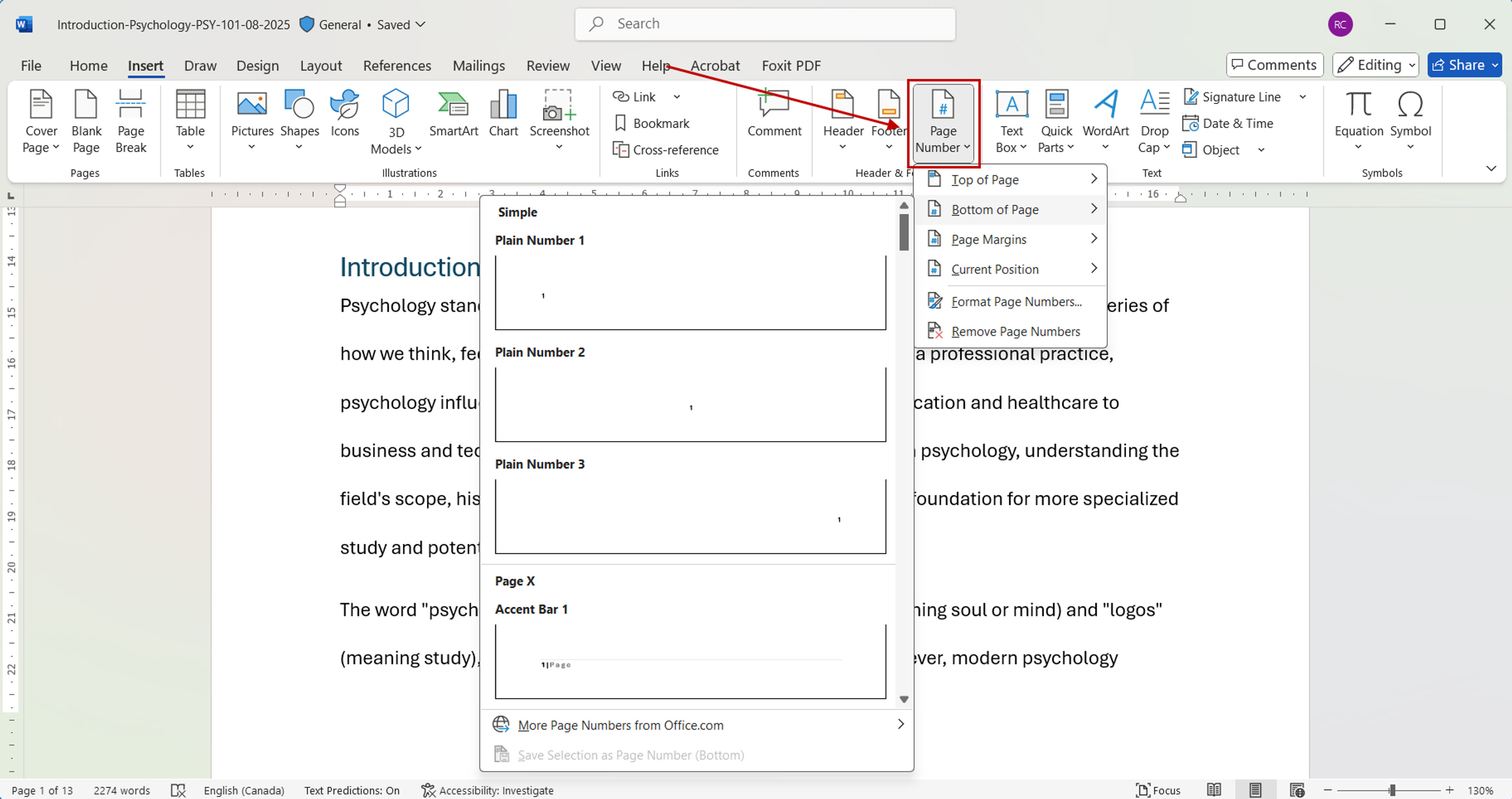Add a new Comment

[774, 115]
